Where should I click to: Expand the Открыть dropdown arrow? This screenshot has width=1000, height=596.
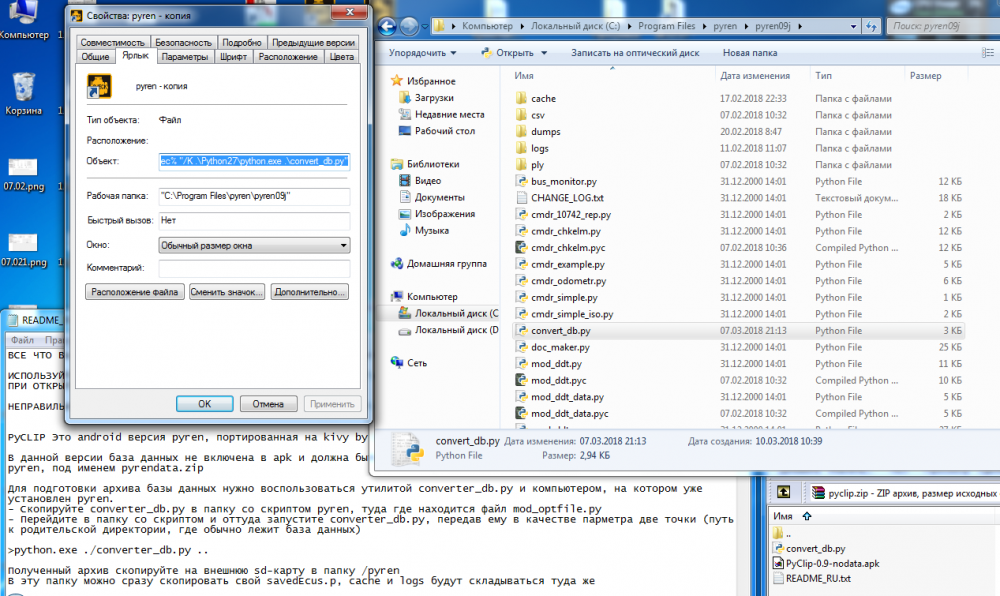544,53
